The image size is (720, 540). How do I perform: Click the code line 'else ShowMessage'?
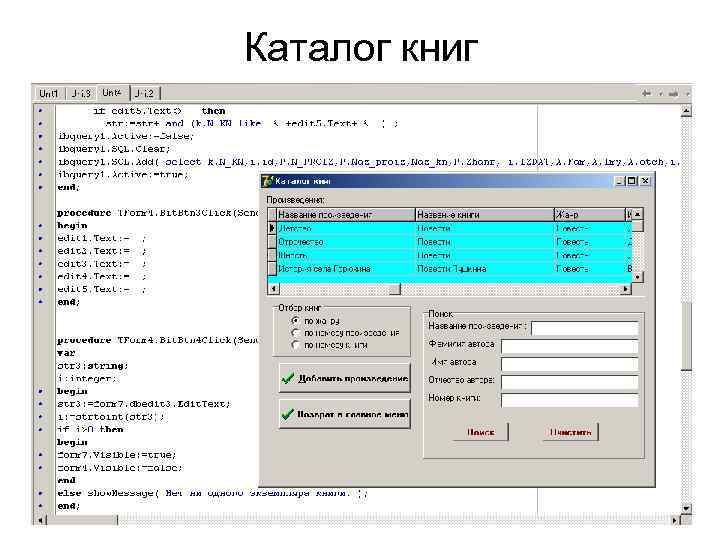click(212, 493)
